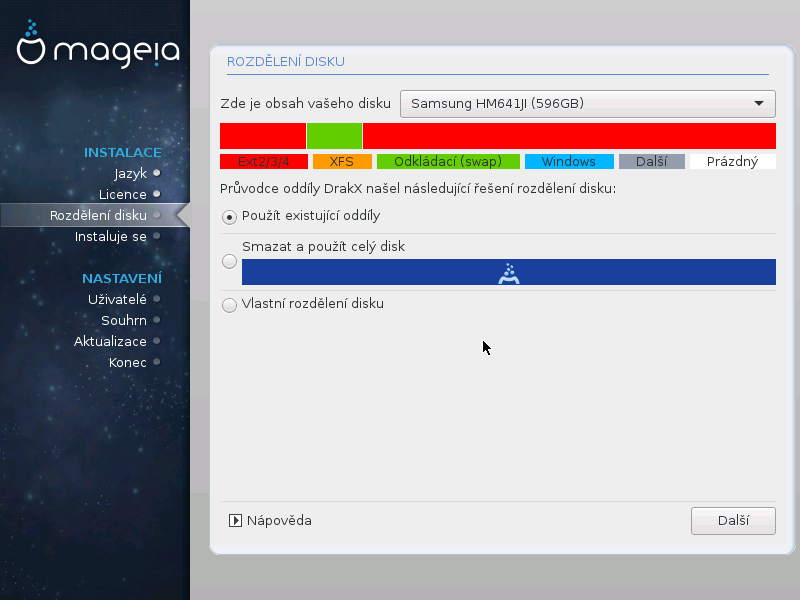Select the Uživatelé step in sidebar
This screenshot has width=800, height=600.
117,299
